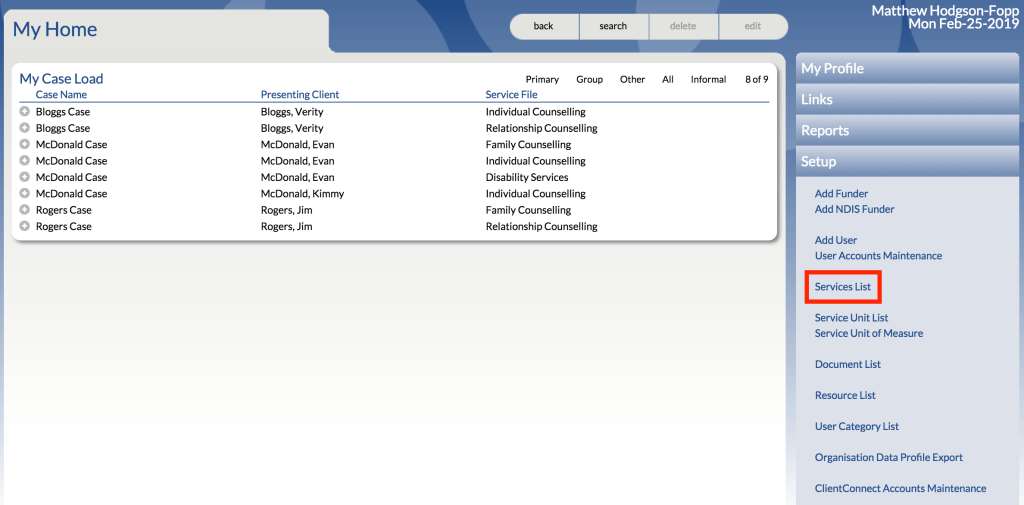1024x505 pixels.
Task: Filter case load by Other
Action: point(632,79)
